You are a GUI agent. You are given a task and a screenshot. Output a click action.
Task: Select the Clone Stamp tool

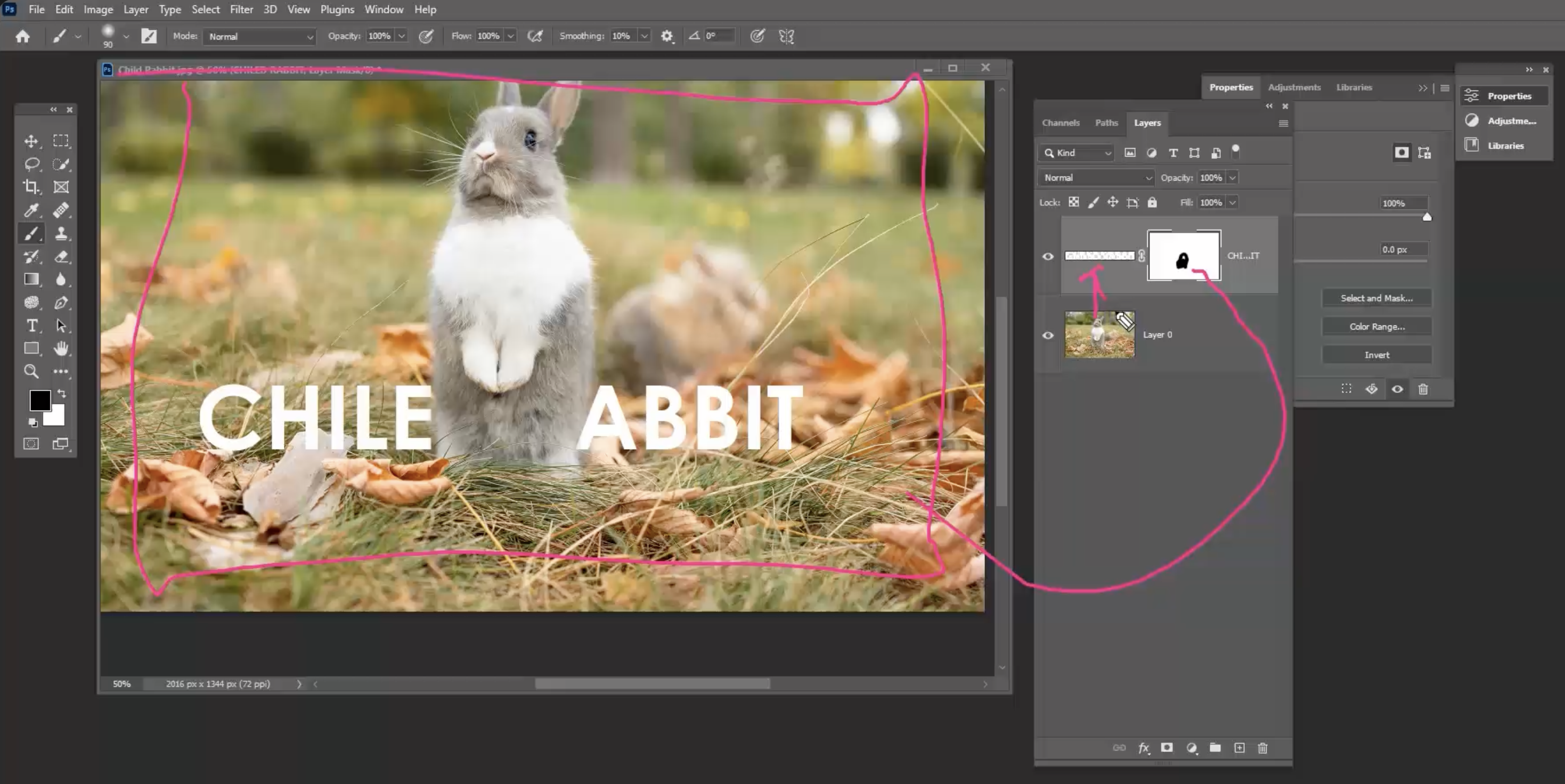tap(61, 233)
